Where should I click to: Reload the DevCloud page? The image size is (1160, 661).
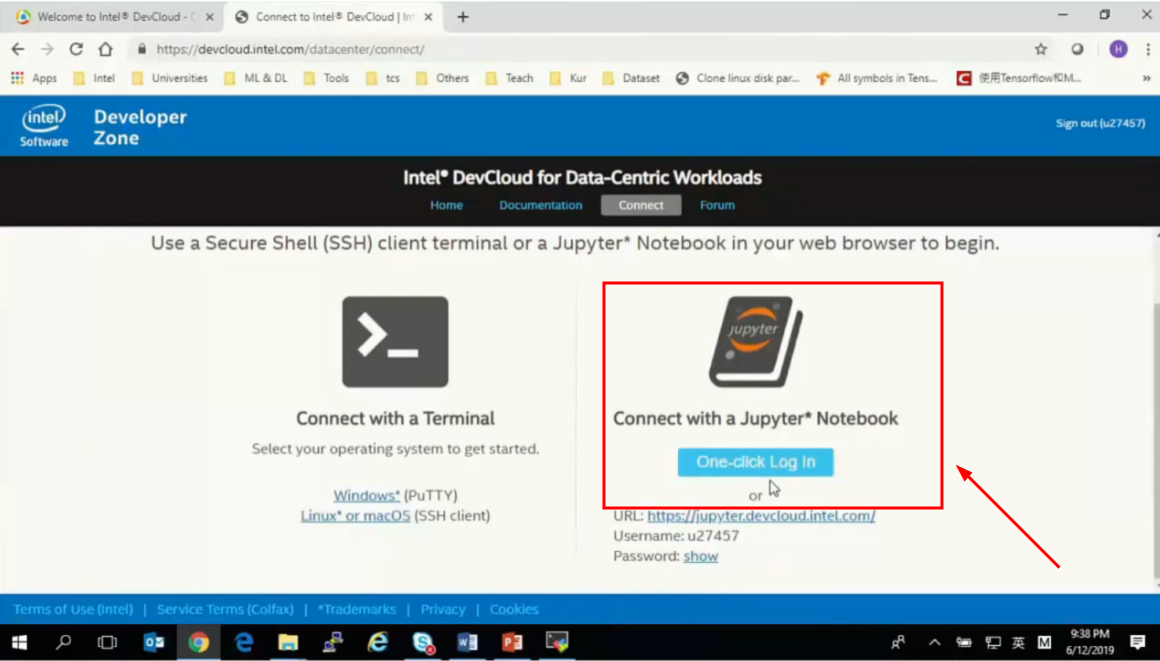pos(75,49)
